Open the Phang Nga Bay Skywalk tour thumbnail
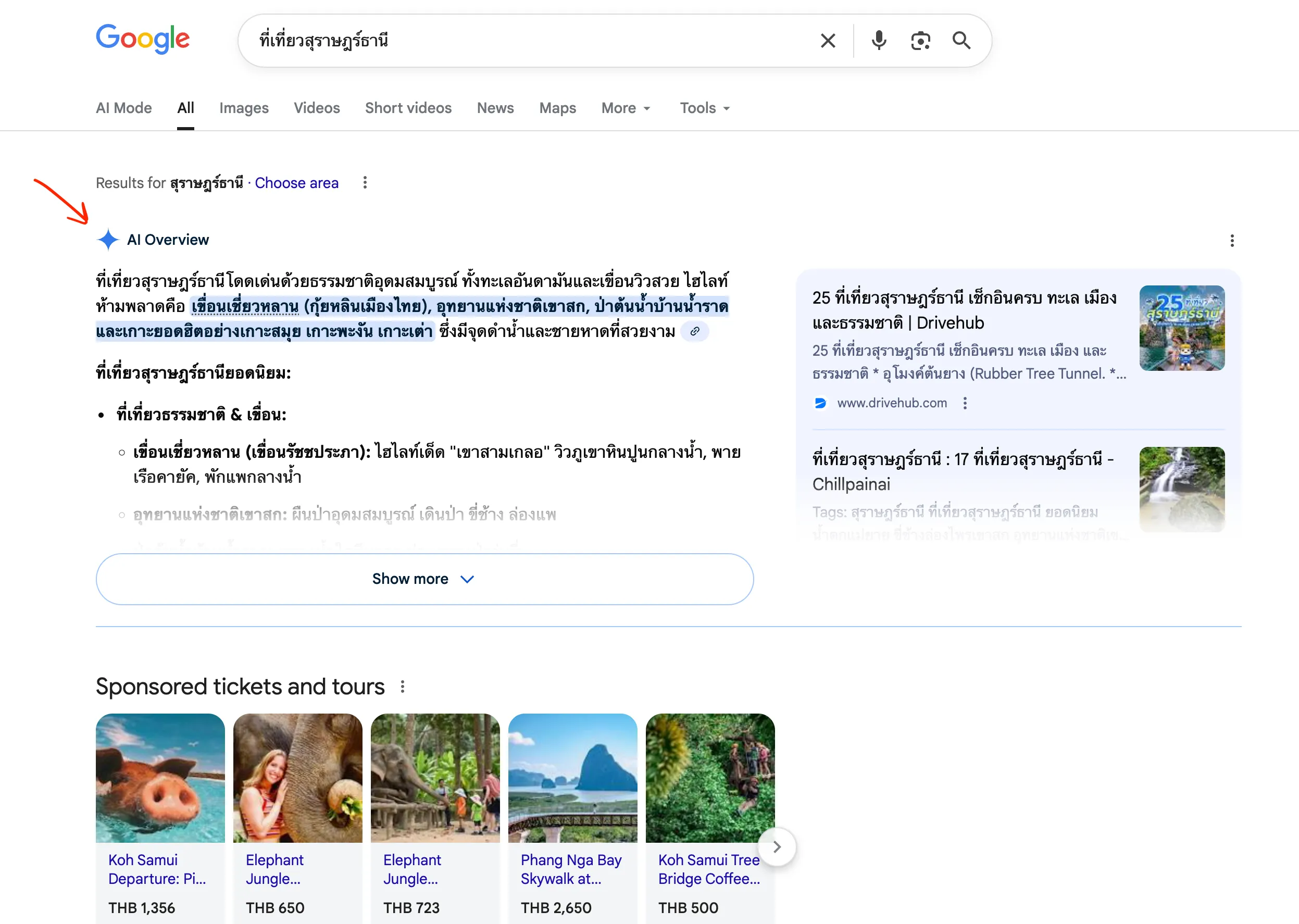The width and height of the screenshot is (1299, 924). [572, 777]
